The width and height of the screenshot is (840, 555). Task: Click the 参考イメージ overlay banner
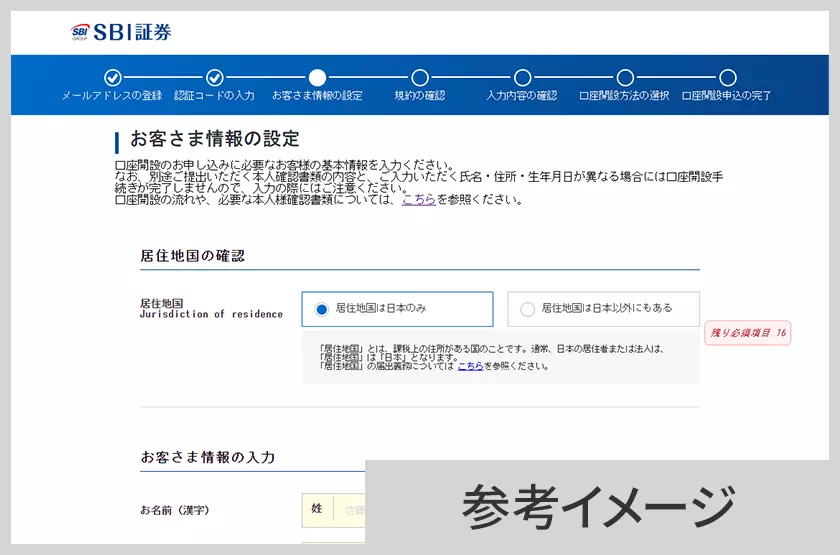pyautogui.click(x=598, y=507)
